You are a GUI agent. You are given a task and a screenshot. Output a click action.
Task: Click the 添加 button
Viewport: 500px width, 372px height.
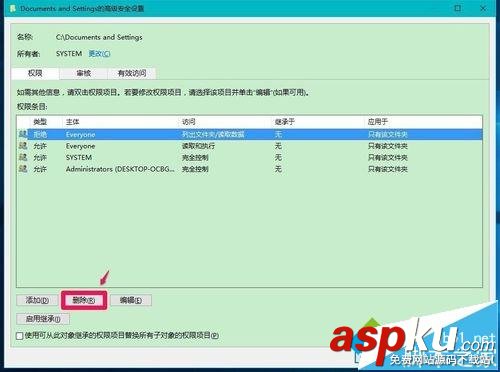(x=37, y=300)
